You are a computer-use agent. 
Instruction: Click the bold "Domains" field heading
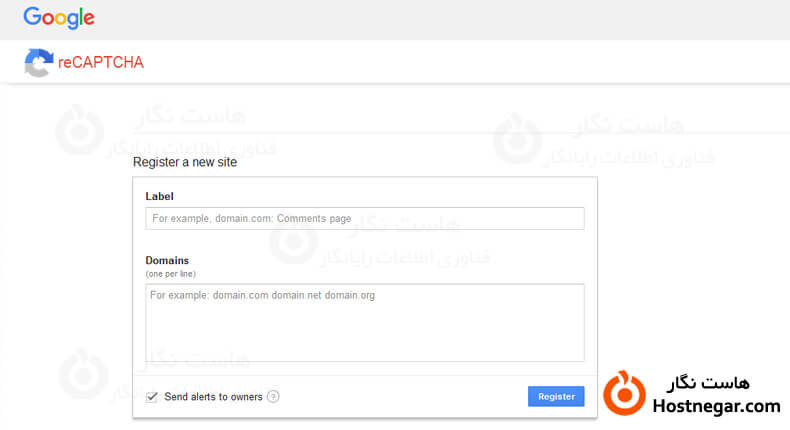(x=167, y=261)
